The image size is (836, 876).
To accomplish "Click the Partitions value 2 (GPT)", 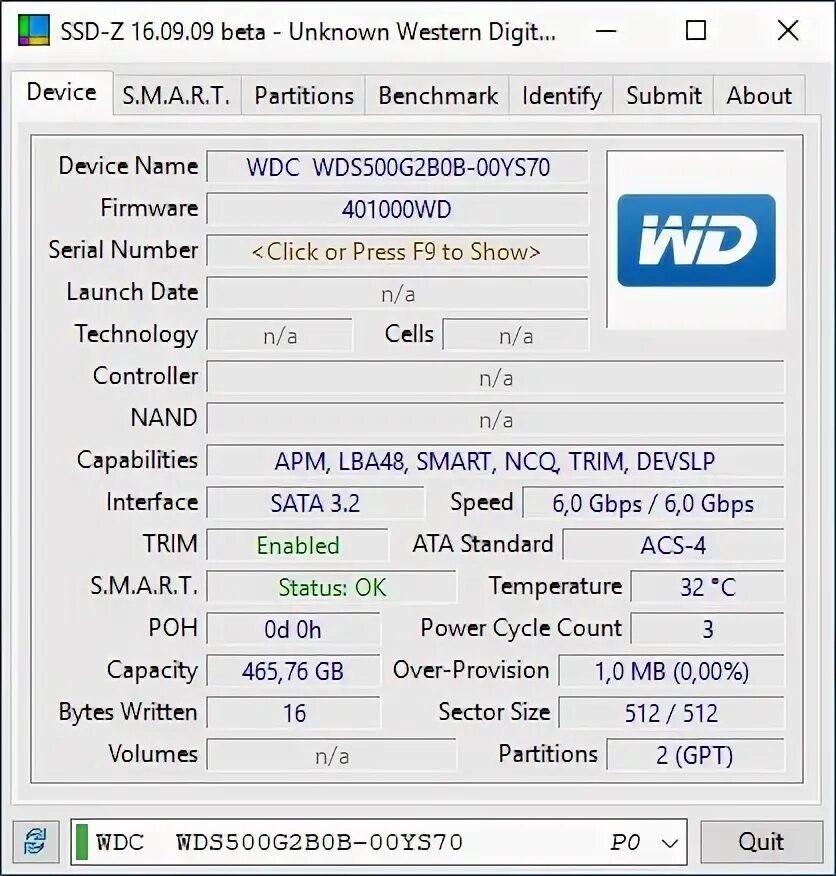I will click(695, 755).
